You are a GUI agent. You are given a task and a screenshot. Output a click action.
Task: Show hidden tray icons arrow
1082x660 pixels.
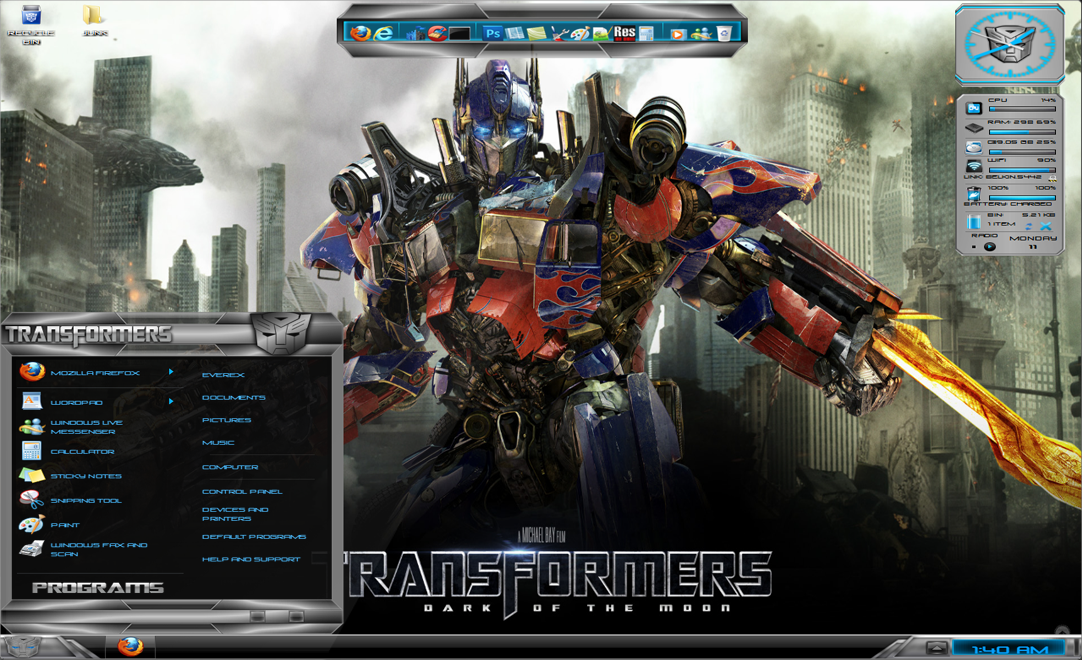pyautogui.click(x=936, y=648)
